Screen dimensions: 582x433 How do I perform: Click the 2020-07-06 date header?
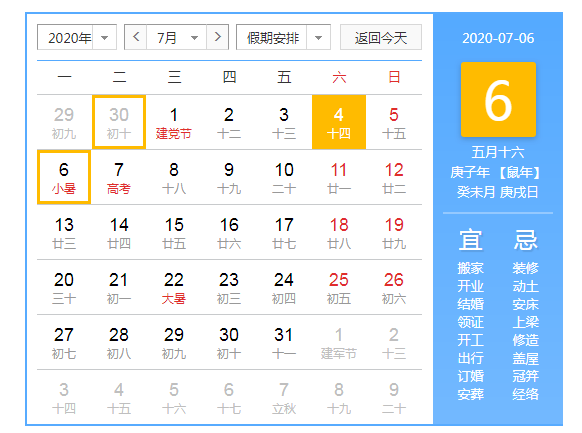point(498,38)
